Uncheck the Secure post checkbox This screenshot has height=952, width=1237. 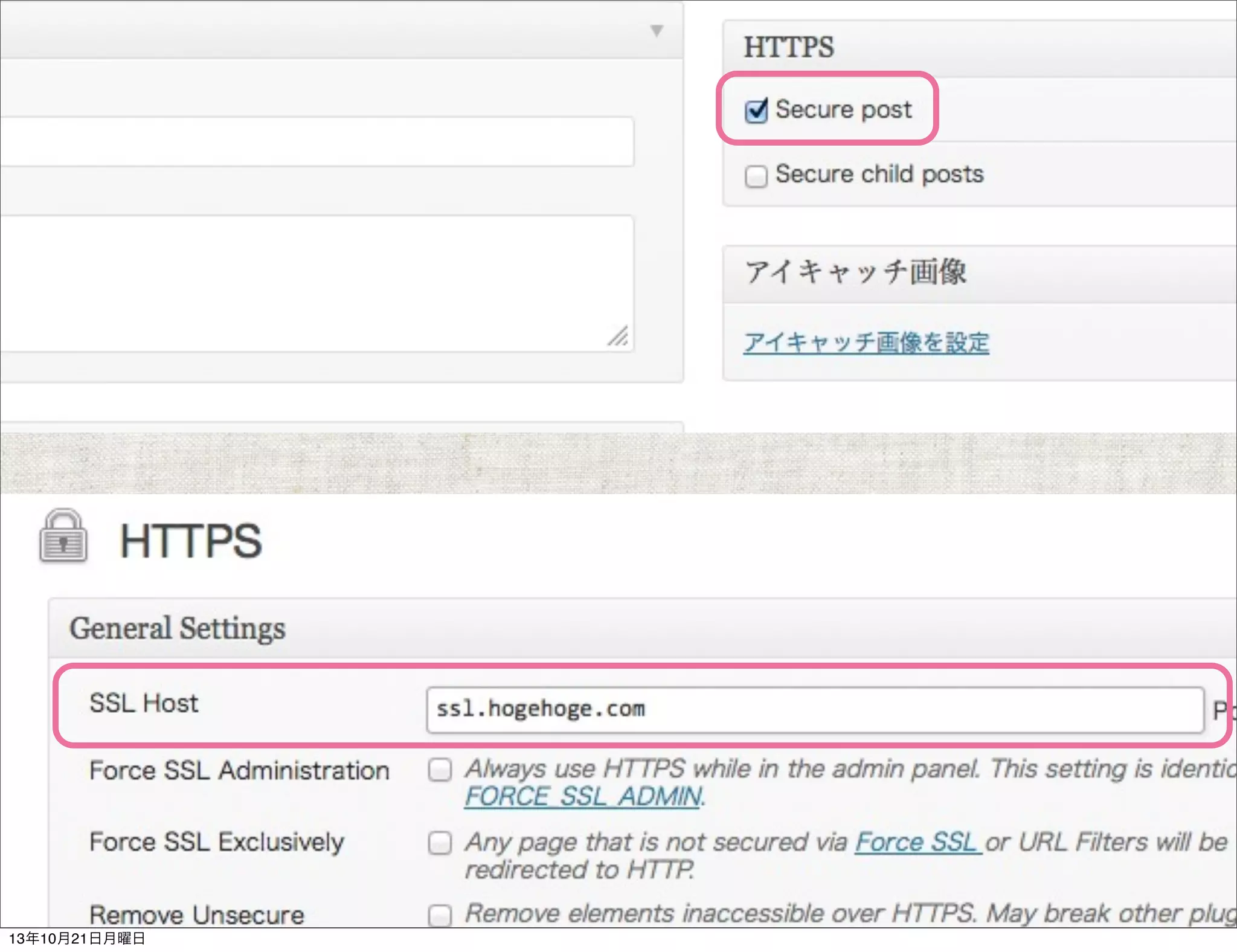click(x=756, y=111)
